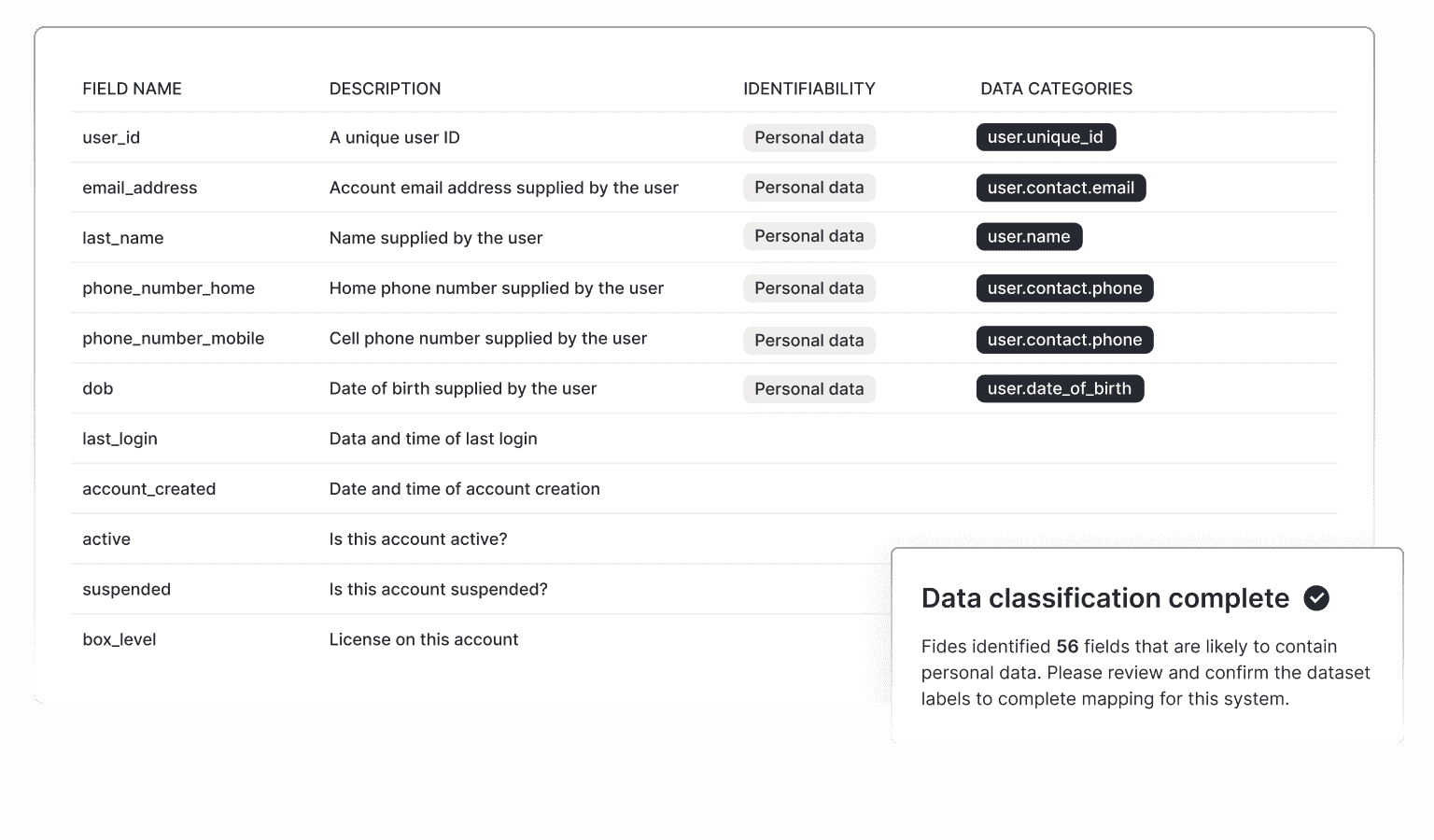The image size is (1434, 840).
Task: Click the DESCRIPTION column header
Action: (385, 89)
